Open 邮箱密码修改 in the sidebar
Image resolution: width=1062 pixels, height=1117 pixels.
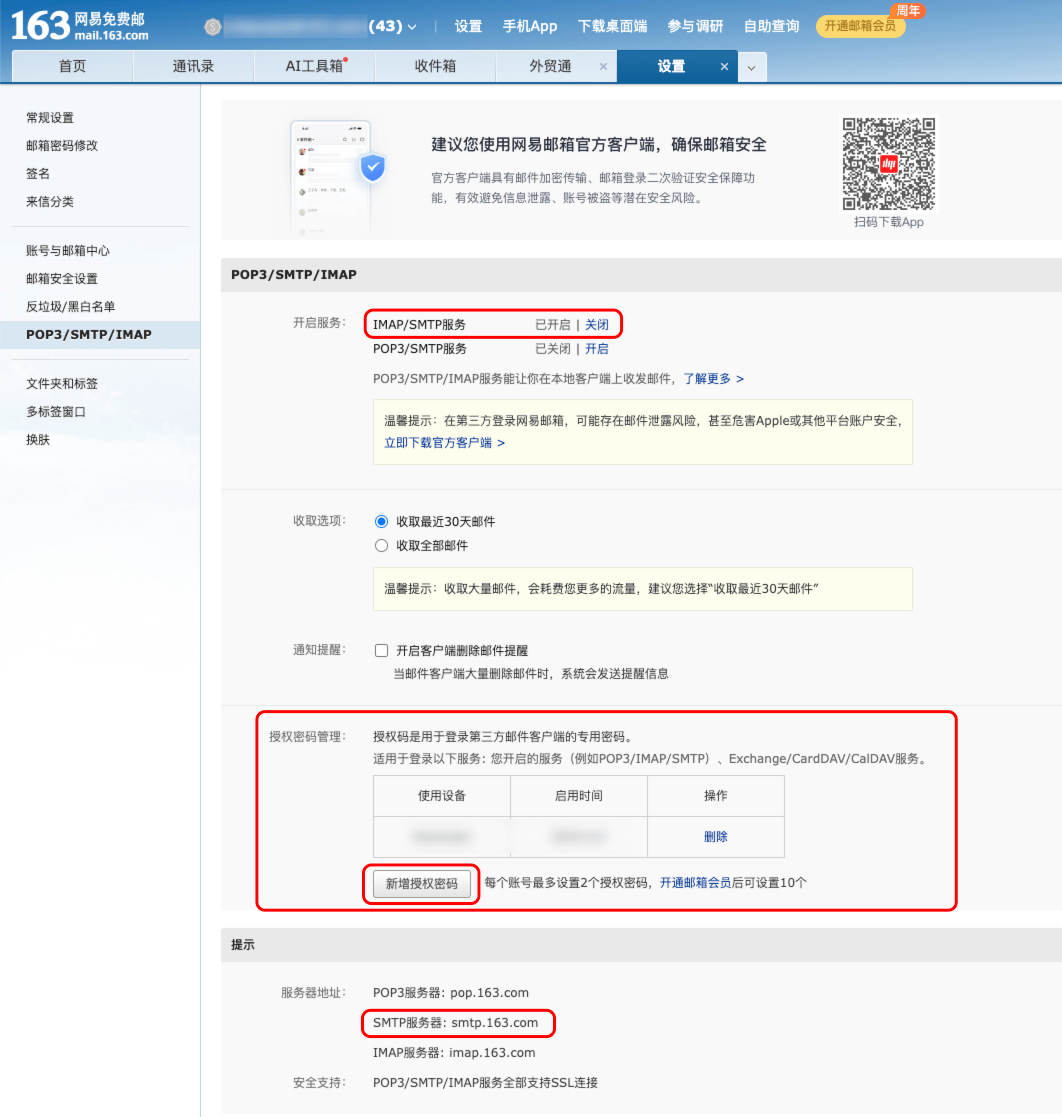point(62,145)
